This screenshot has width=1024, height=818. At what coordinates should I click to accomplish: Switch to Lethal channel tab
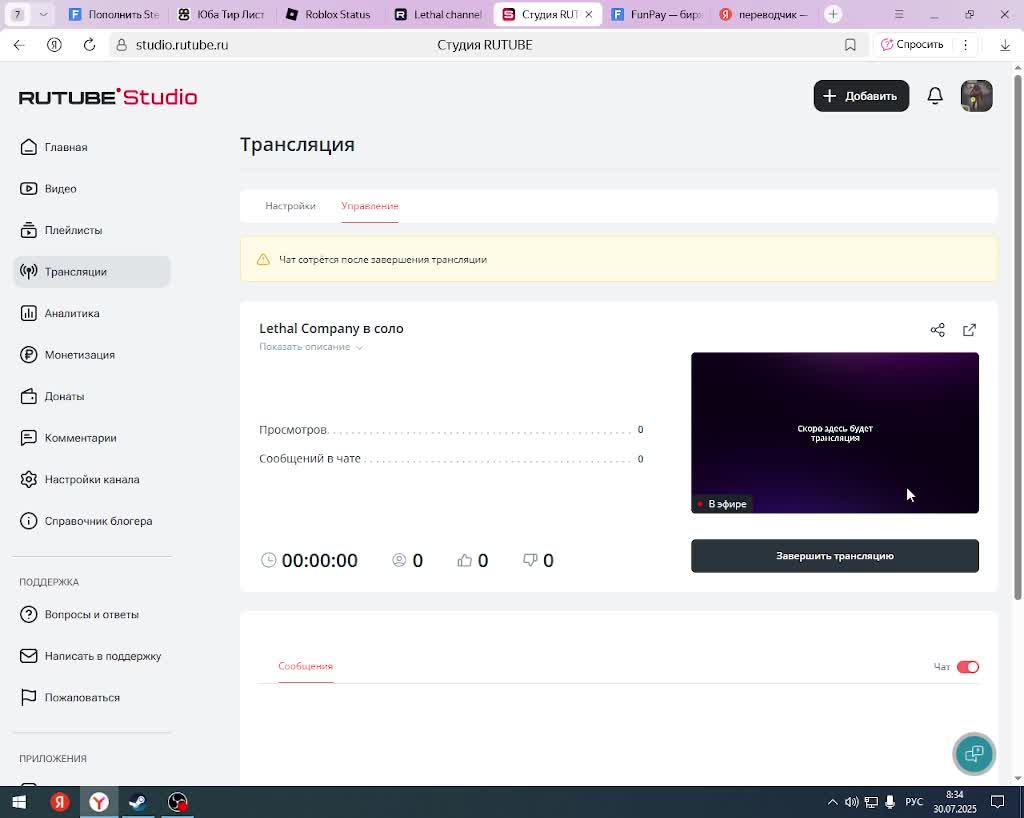tap(439, 14)
